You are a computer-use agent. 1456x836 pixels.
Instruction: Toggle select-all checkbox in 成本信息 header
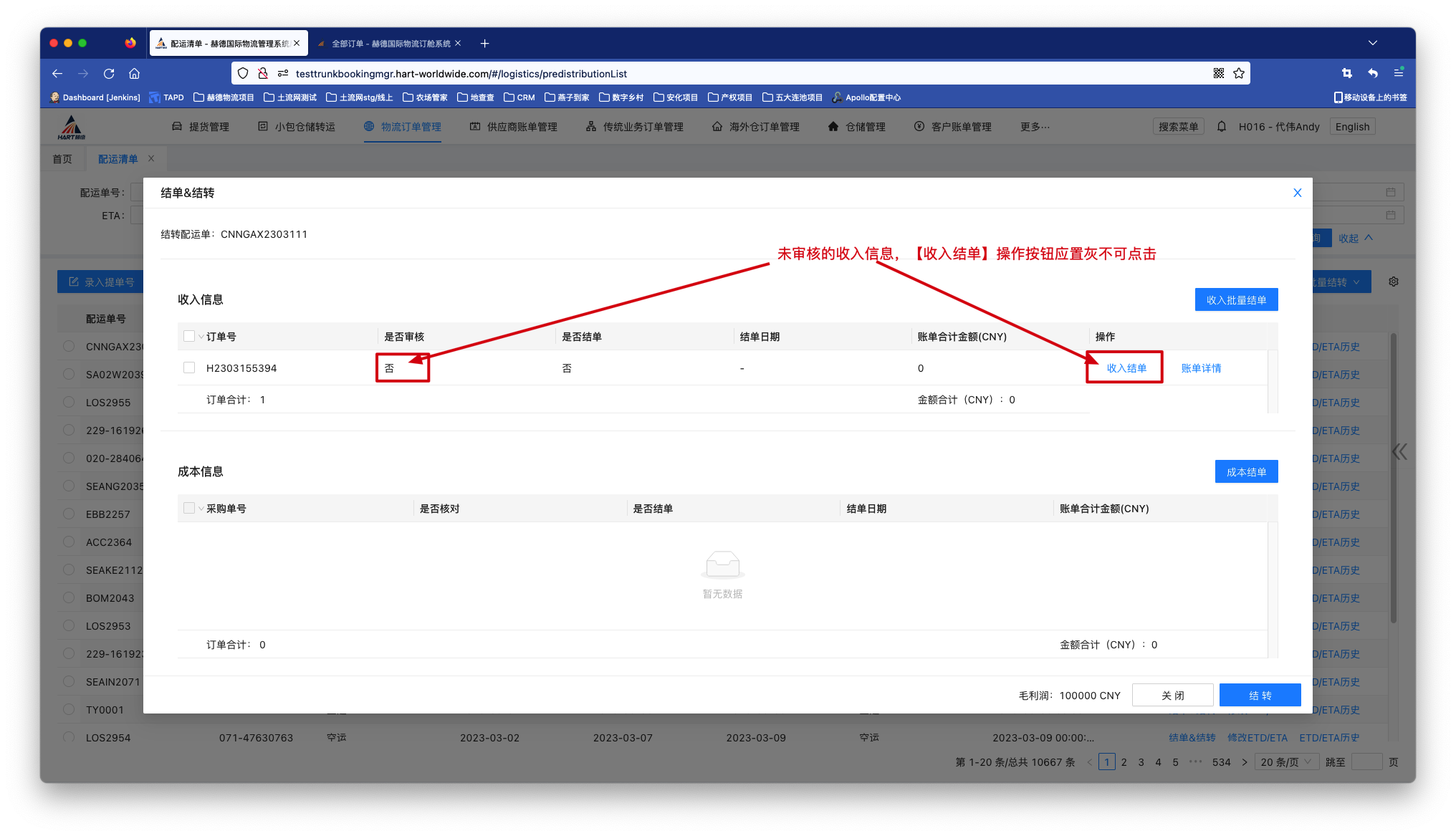(x=189, y=508)
